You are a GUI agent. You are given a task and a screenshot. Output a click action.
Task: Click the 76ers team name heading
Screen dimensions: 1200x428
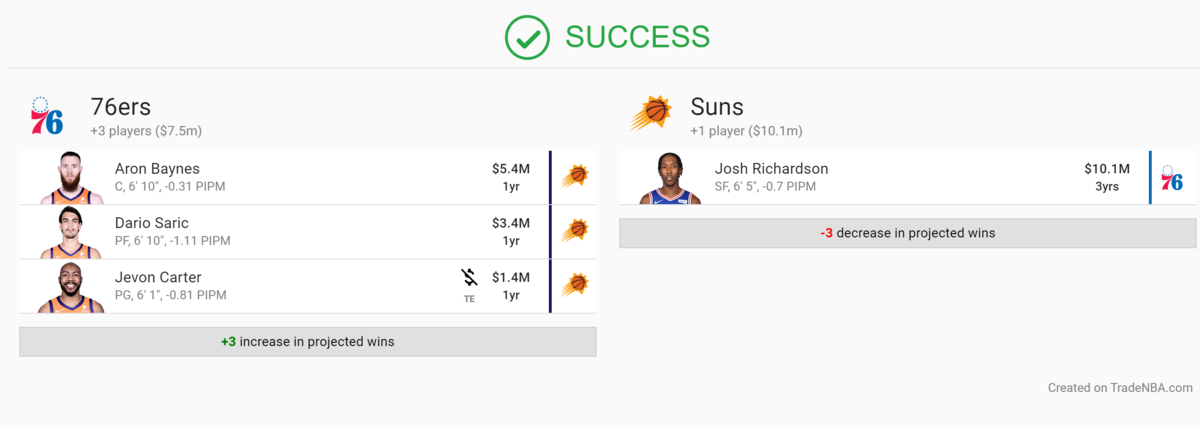click(121, 107)
